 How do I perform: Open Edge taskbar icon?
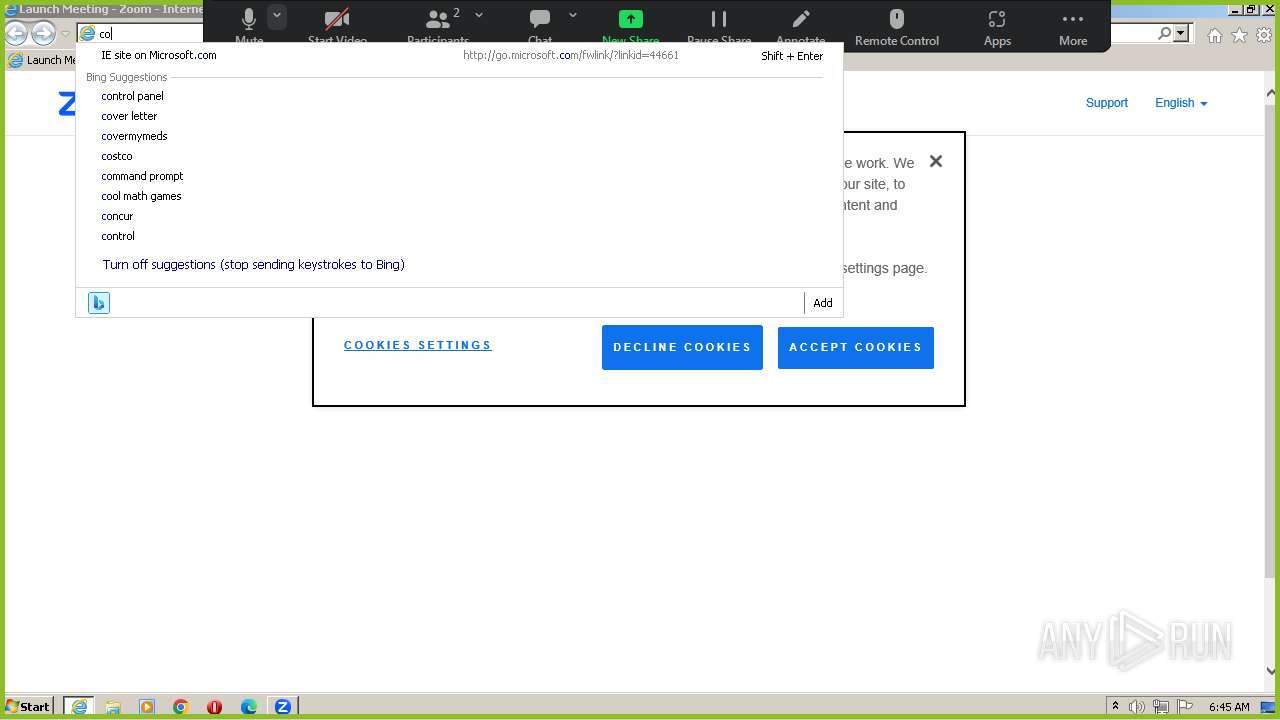[249, 707]
